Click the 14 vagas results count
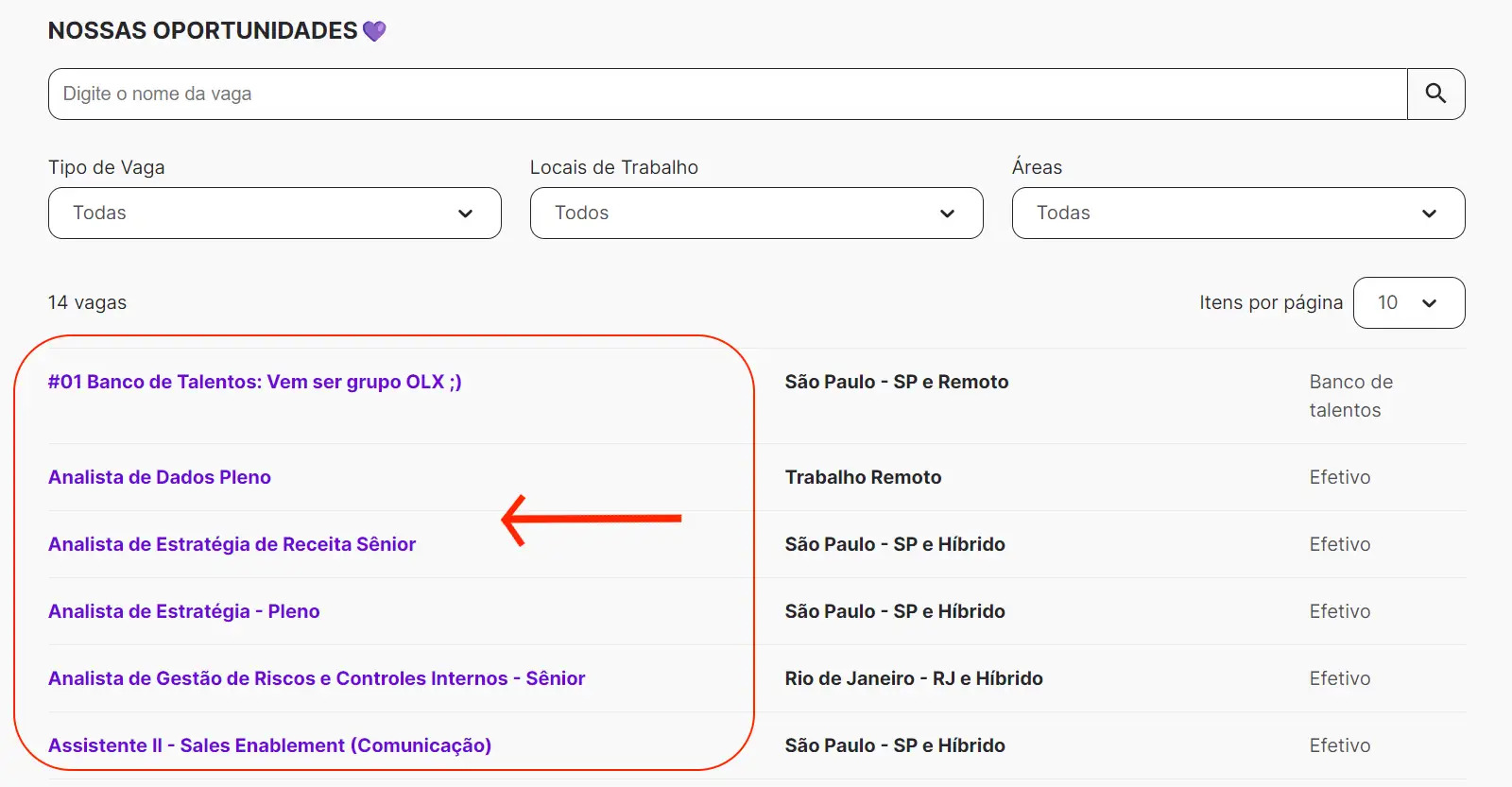Image resolution: width=1512 pixels, height=787 pixels. pyautogui.click(x=87, y=302)
